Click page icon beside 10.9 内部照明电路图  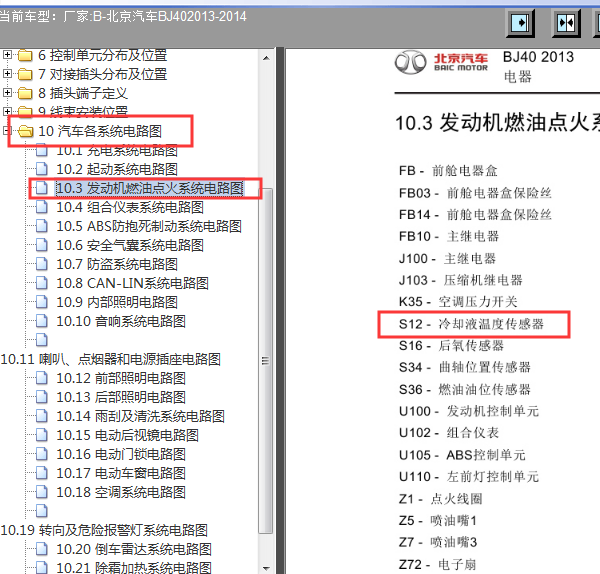pyautogui.click(x=42, y=302)
